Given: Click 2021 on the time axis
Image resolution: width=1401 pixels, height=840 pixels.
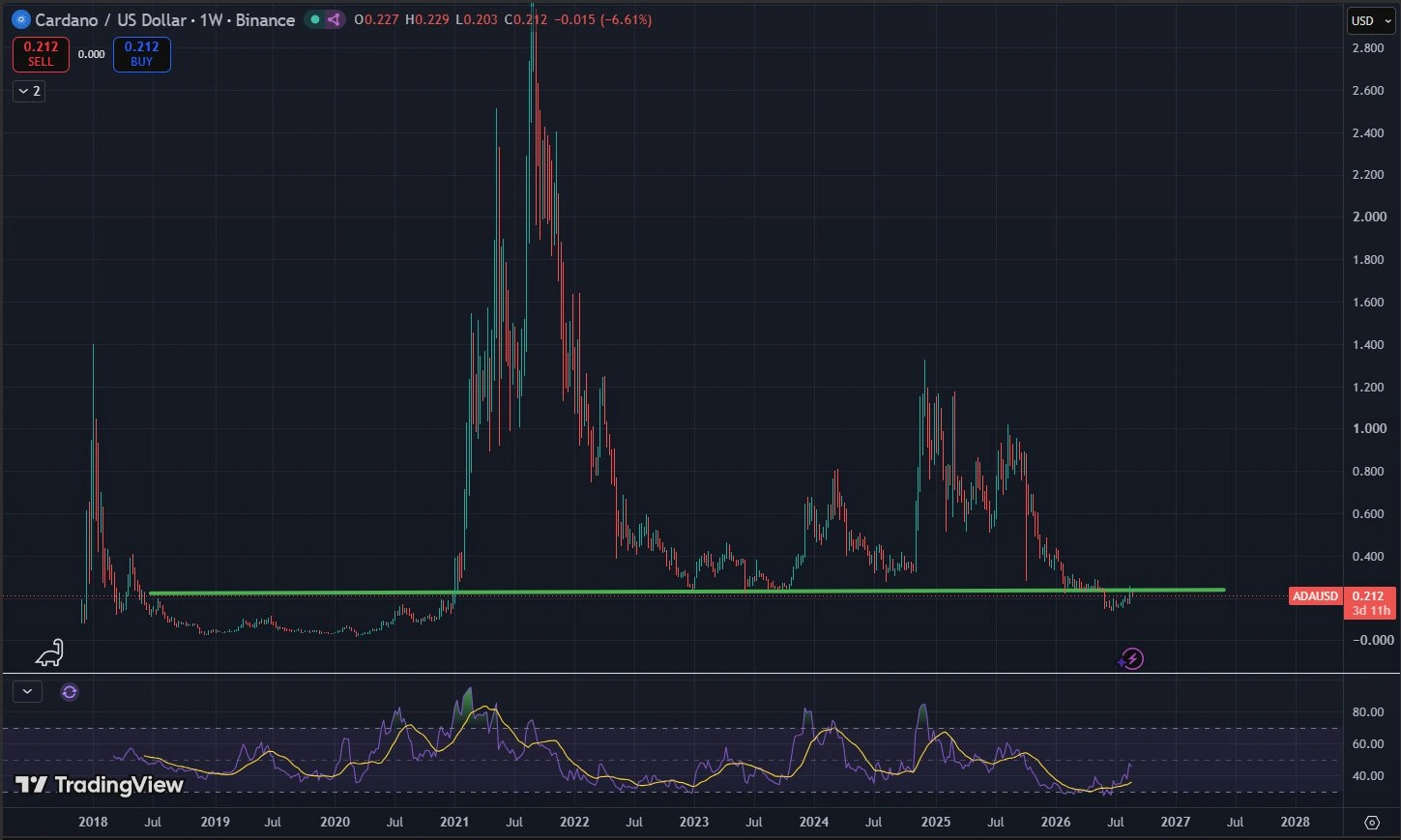Looking at the screenshot, I should click(x=454, y=823).
